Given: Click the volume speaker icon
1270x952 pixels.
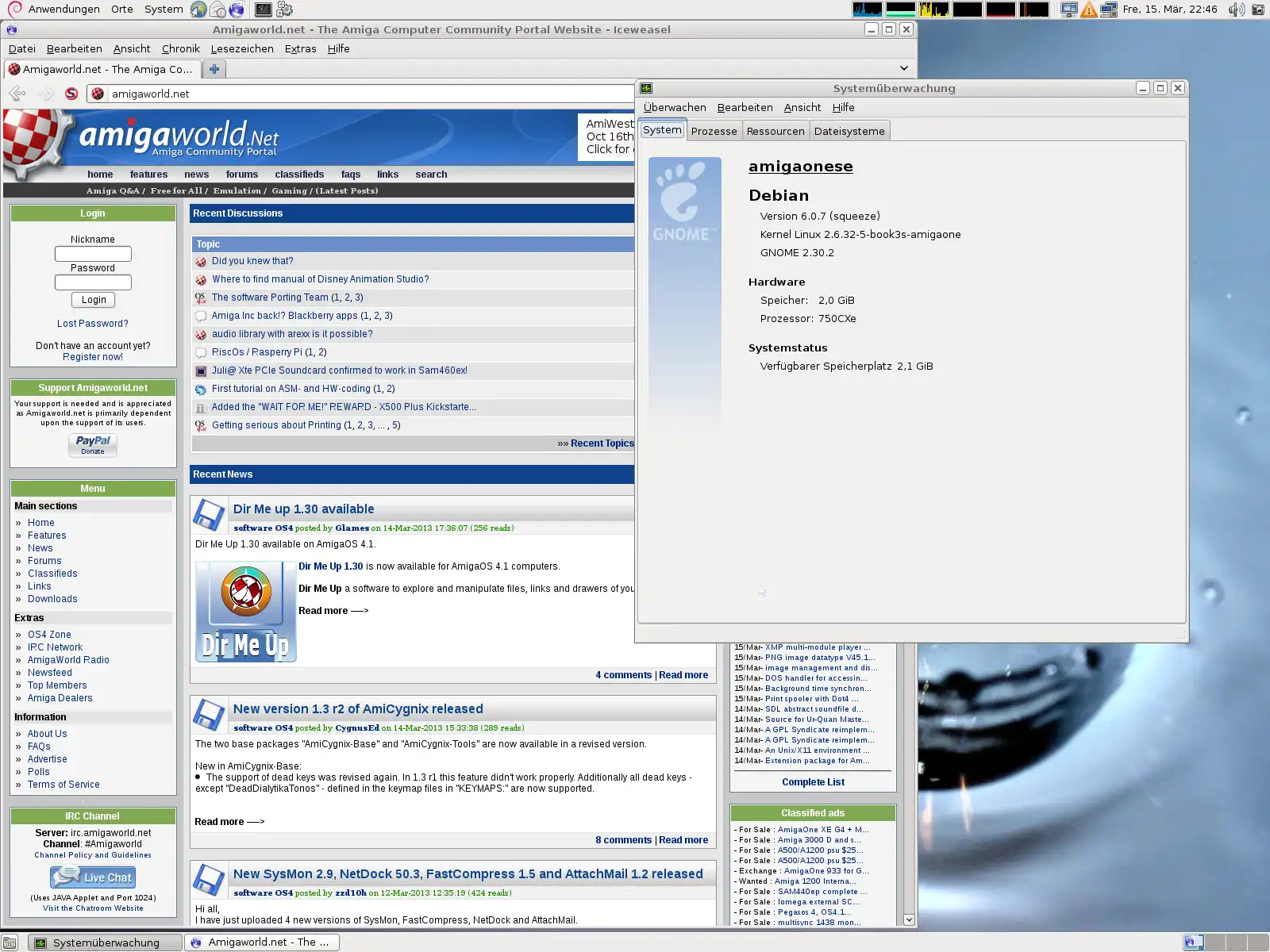Looking at the screenshot, I should 1236,10.
